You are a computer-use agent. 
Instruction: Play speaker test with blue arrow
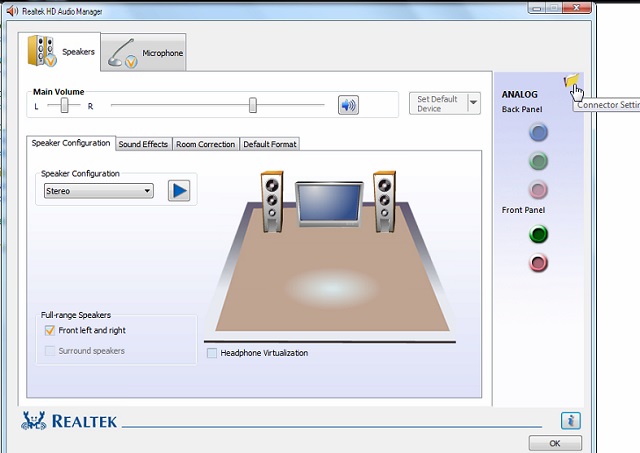[179, 190]
